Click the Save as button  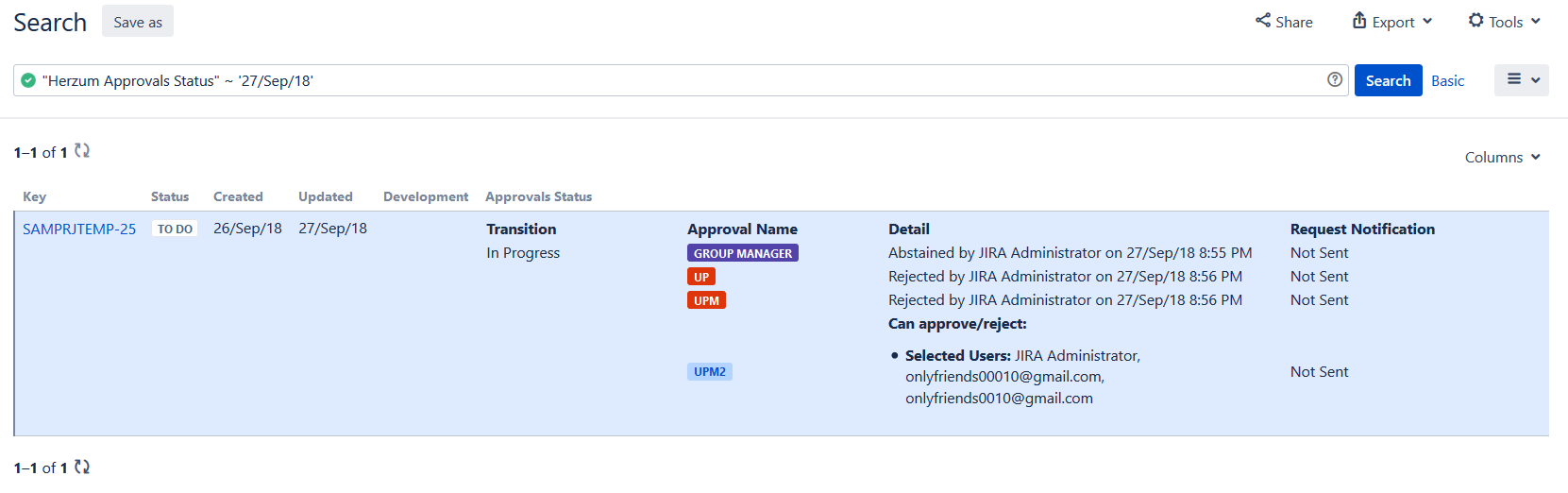138,22
